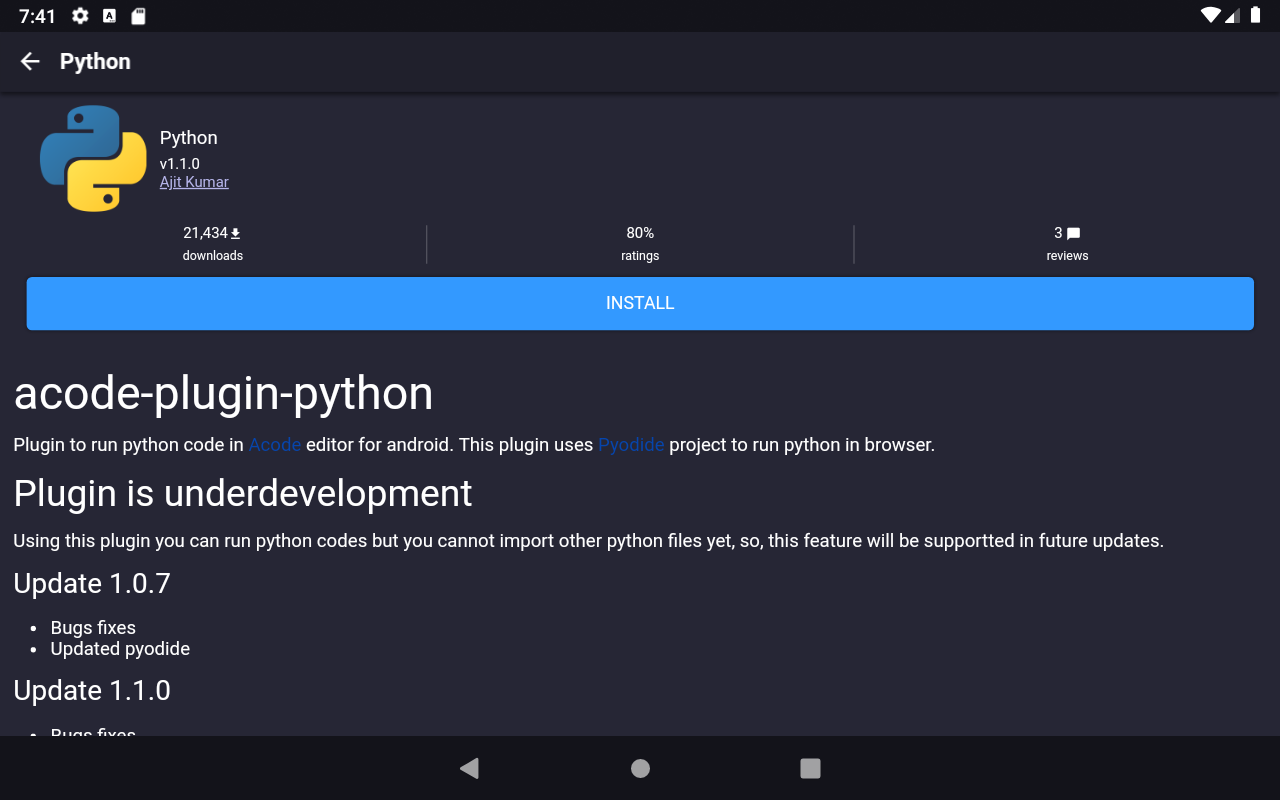The image size is (1280, 800).
Task: Open the Pyodide project link
Action: [x=631, y=444]
